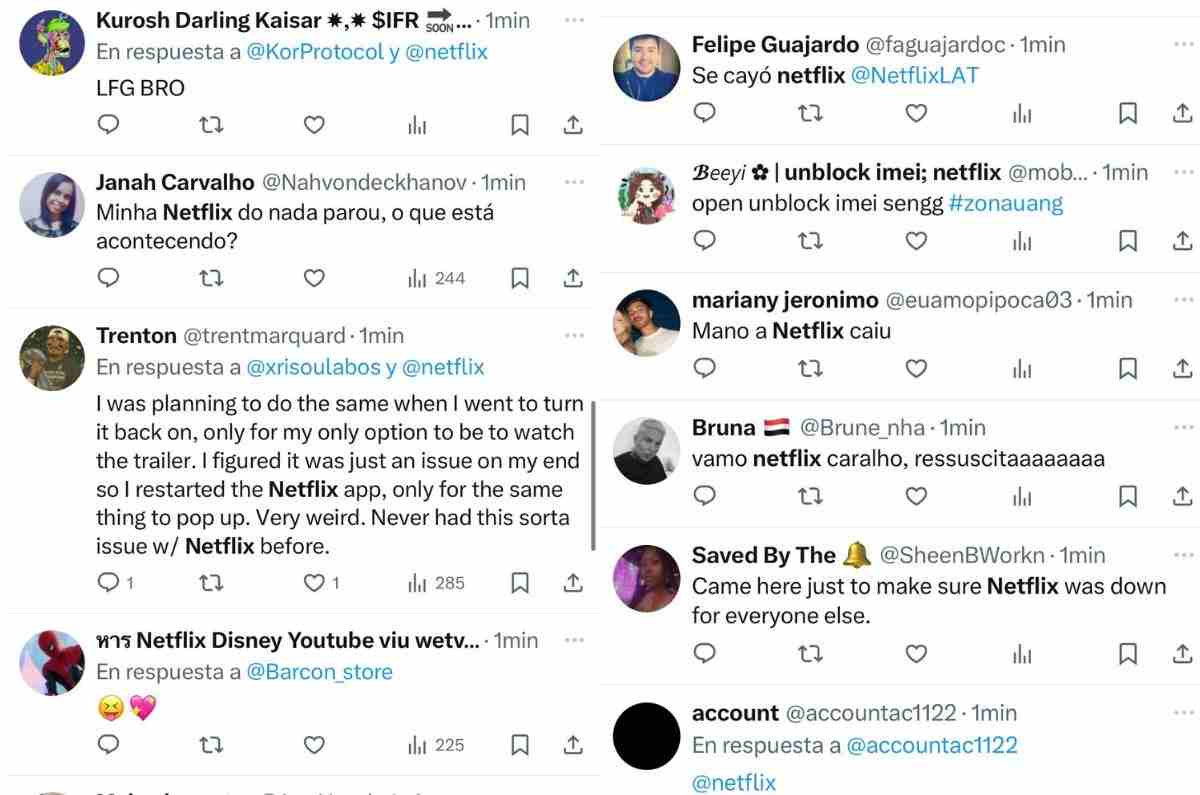
Task: Open more options on Trenton's tweet
Action: pyautogui.click(x=574, y=335)
